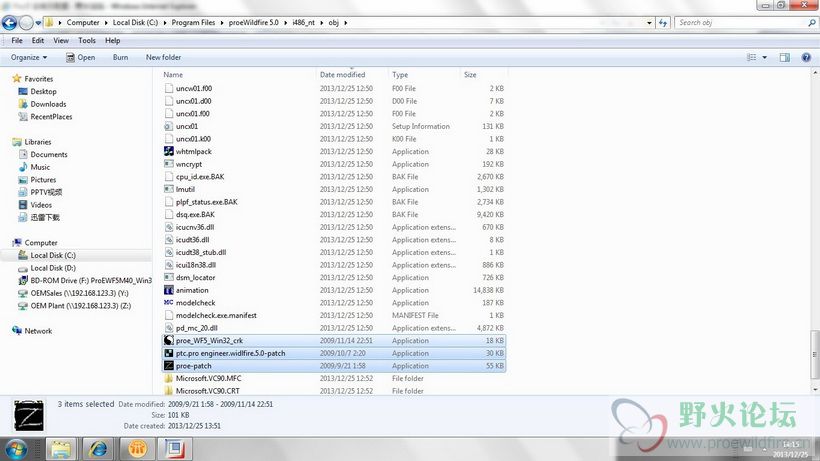Click the ptc.pro engineer.wildfire.5.0-patch icon
This screenshot has height=461, width=820.
(168, 353)
